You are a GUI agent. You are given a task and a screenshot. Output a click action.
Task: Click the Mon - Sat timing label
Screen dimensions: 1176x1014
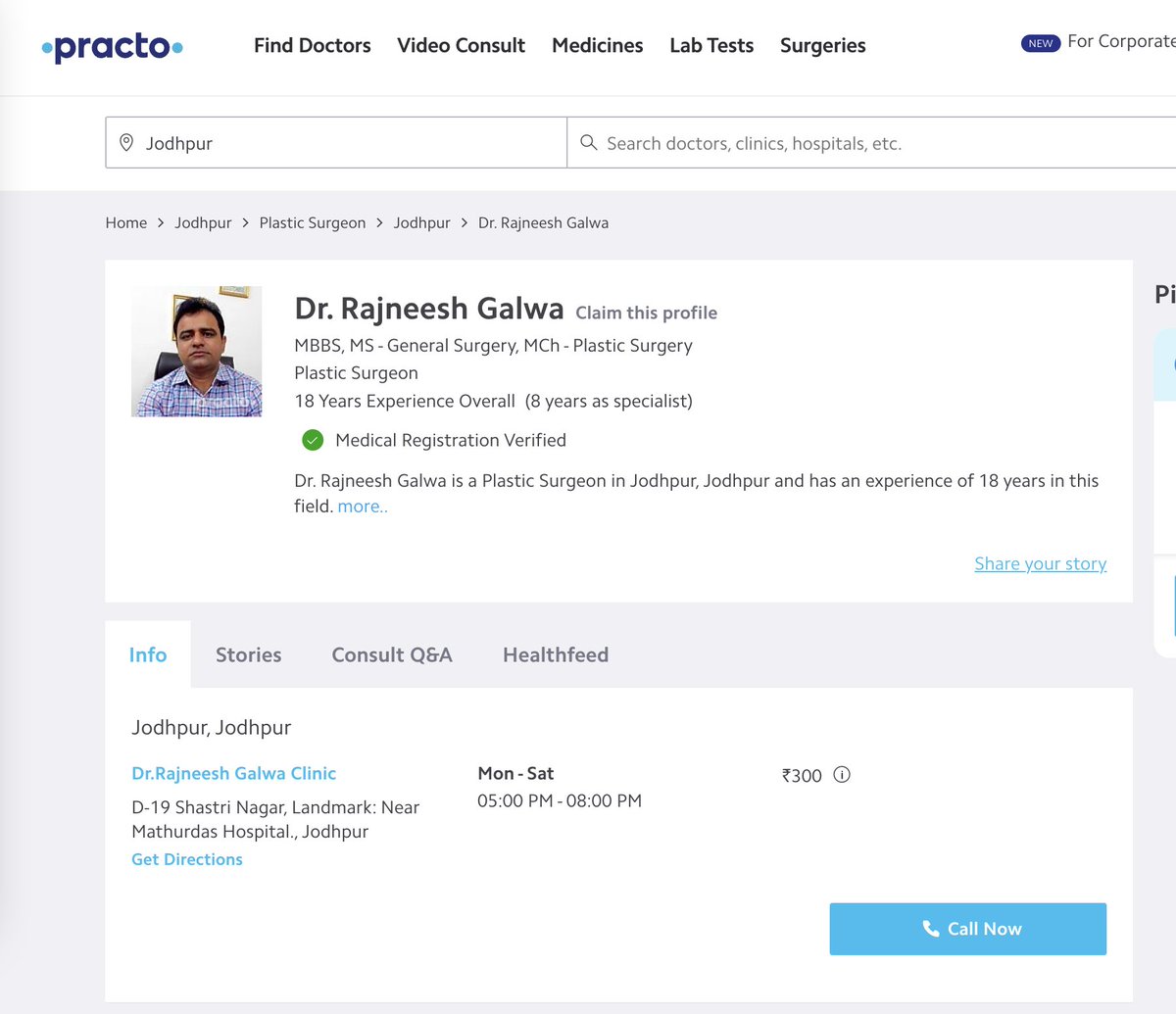coord(515,773)
